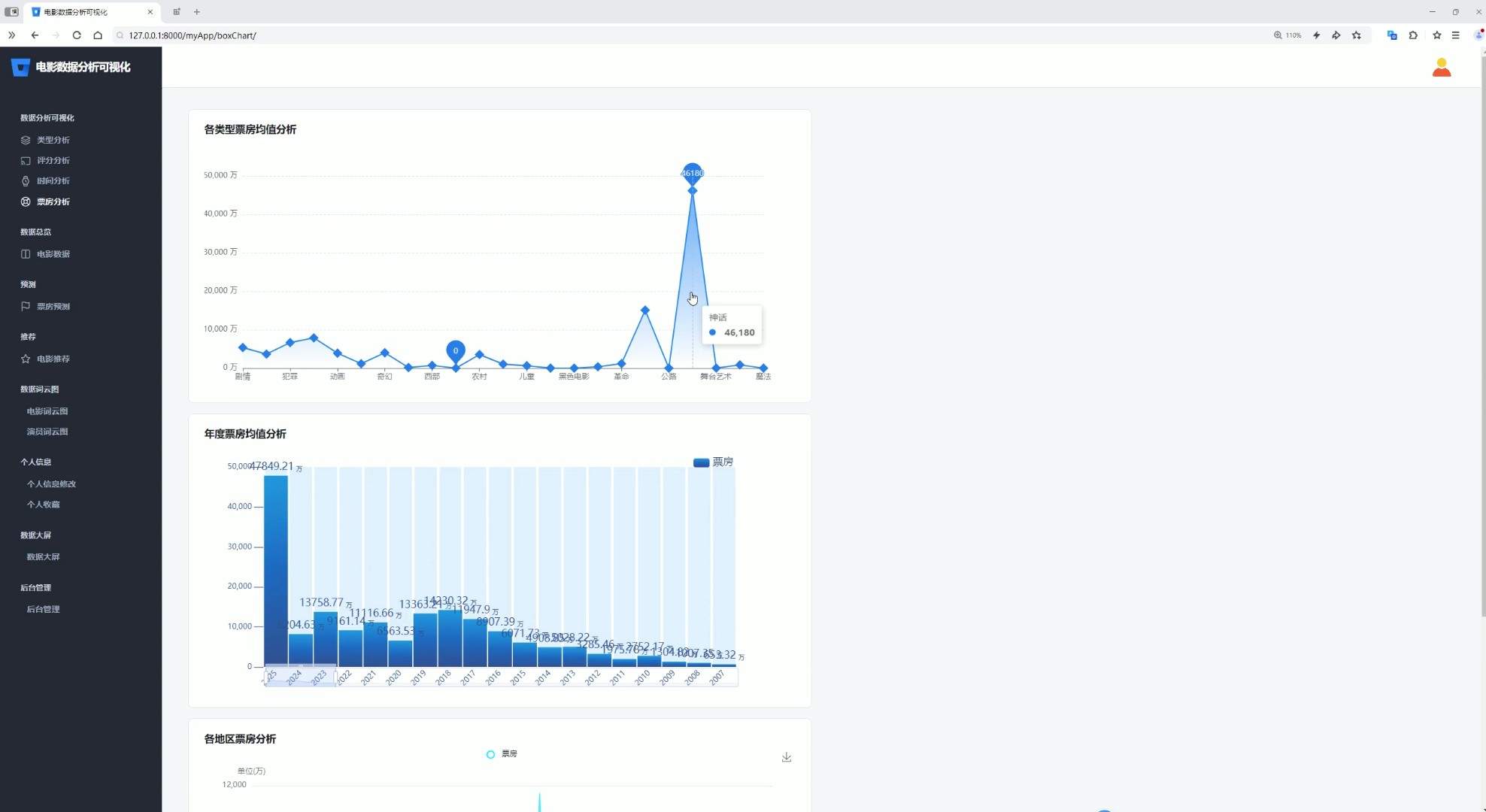The image size is (1486, 812).
Task: Click the 电影推荐 star icon
Action: tap(26, 359)
